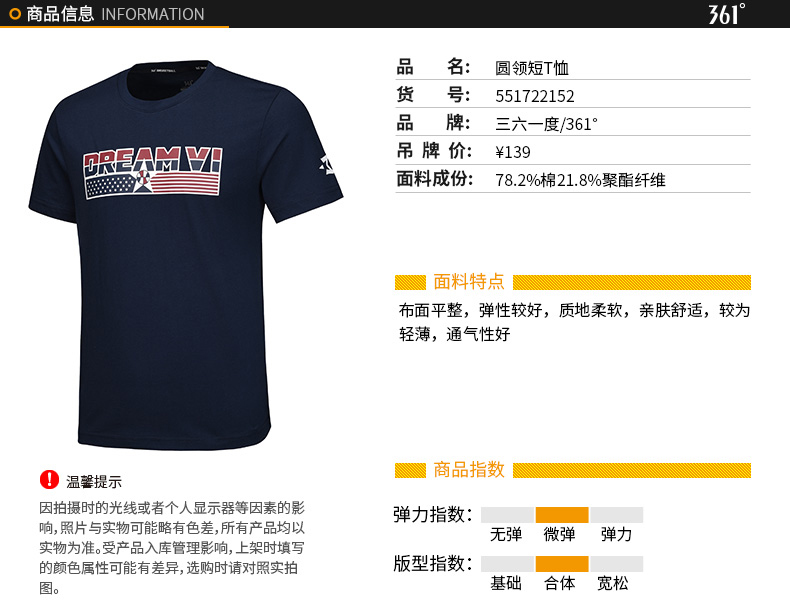The width and height of the screenshot is (790, 610).
Task: Click the product number 551722152
Action: pos(535,96)
